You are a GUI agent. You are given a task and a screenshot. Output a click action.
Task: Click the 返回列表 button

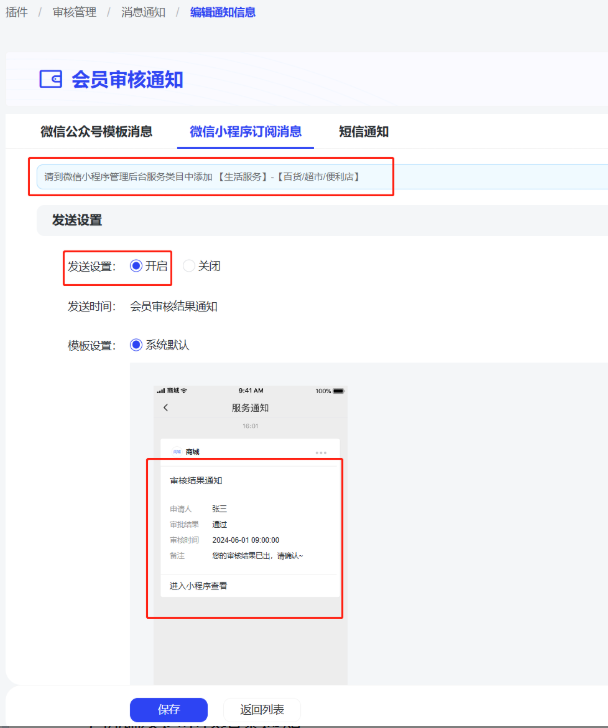pyautogui.click(x=261, y=710)
